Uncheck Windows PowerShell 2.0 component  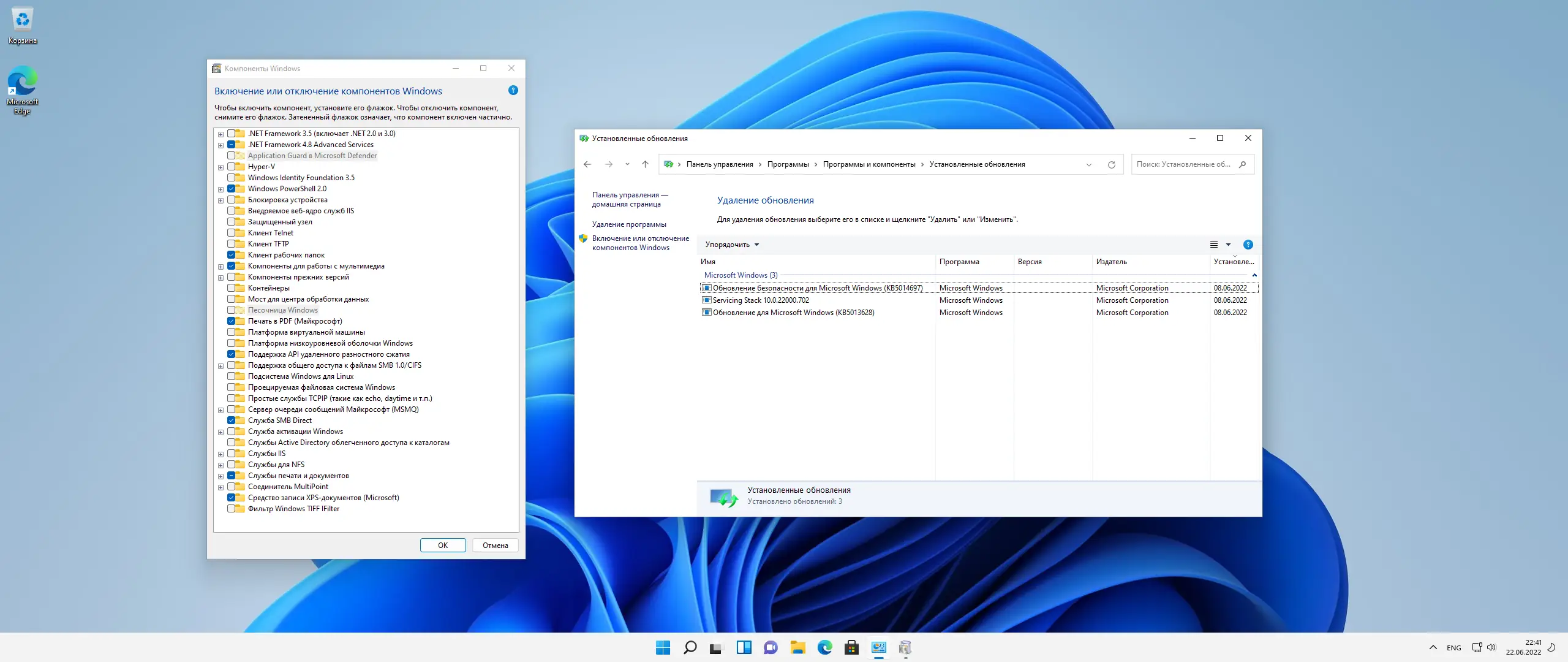[x=232, y=189]
